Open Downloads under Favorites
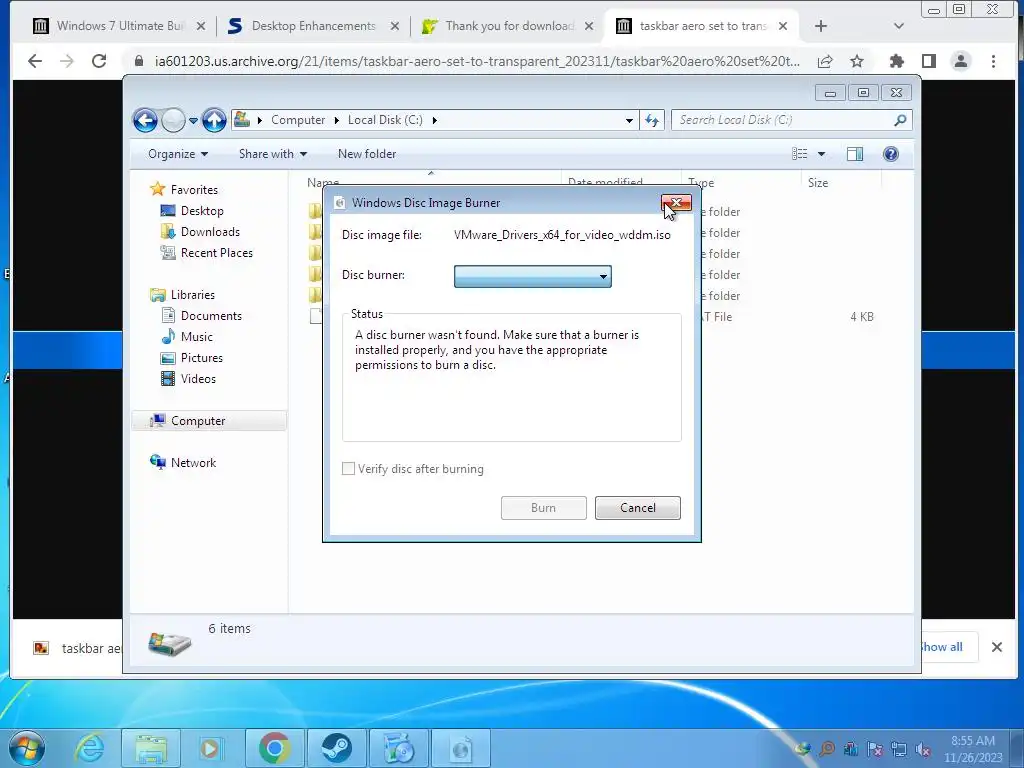This screenshot has width=1024, height=768. pos(210,232)
